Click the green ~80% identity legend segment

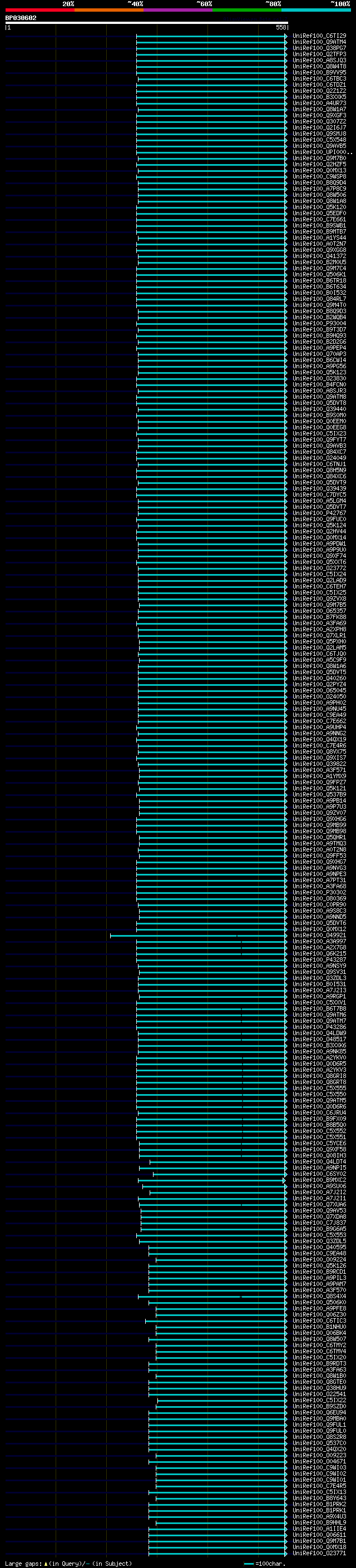tap(247, 10)
